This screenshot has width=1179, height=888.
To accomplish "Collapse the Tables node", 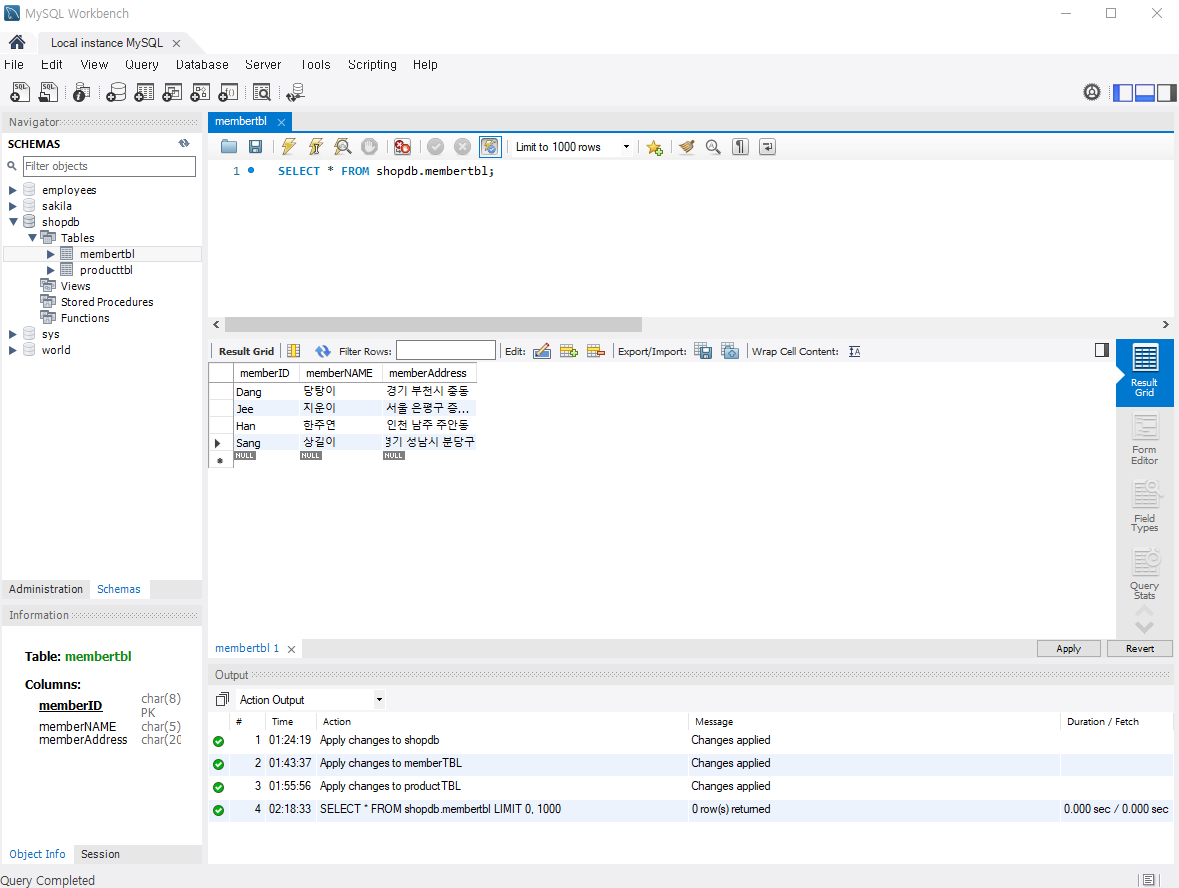I will pos(32,238).
